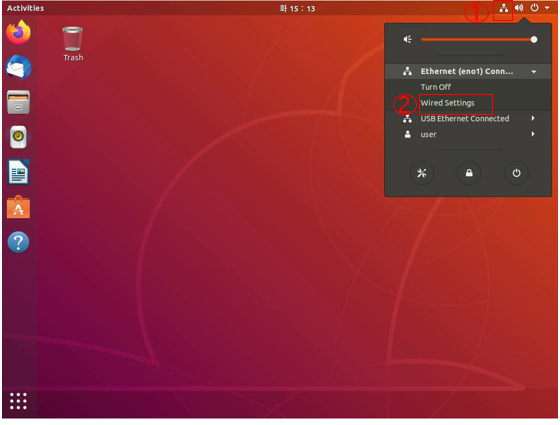This screenshot has width=560, height=425.
Task: Click the volume icon in top bar
Action: 519,8
